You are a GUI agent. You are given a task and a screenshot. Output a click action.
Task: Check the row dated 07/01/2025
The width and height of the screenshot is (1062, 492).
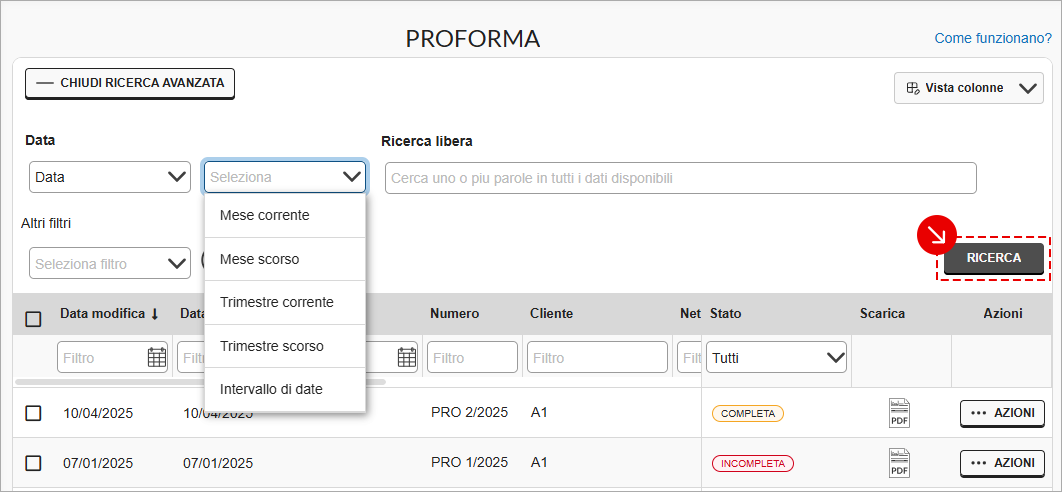pyautogui.click(x=33, y=463)
